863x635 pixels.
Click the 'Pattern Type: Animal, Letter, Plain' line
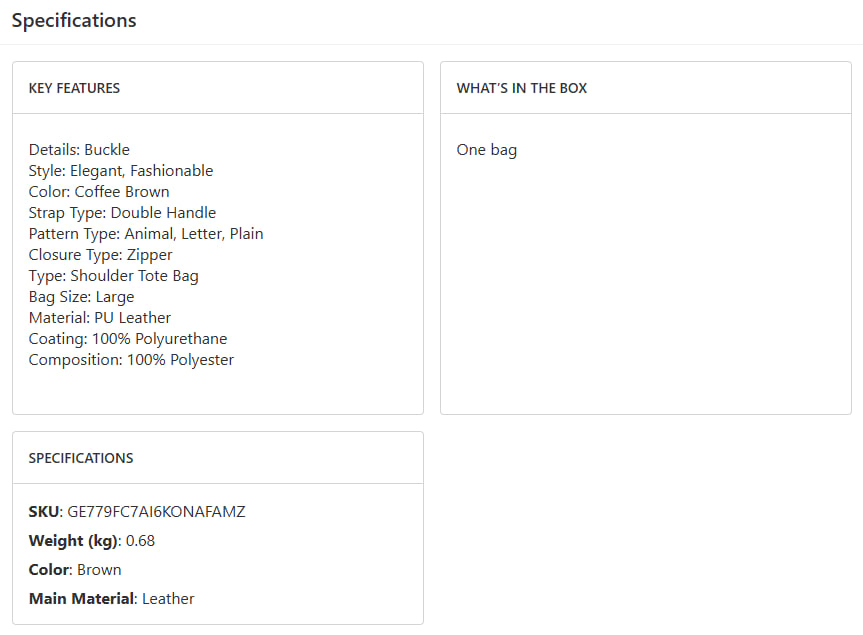coord(146,234)
